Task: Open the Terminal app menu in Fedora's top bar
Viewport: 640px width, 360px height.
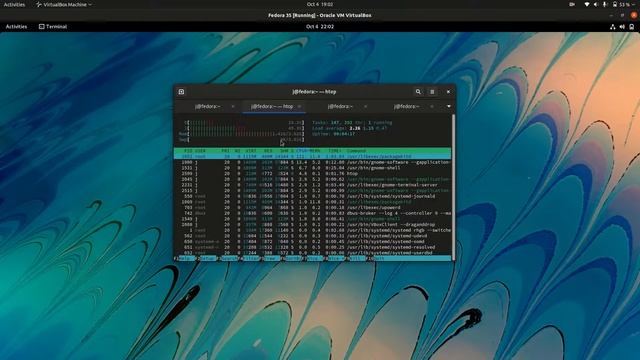Action: pos(53,27)
